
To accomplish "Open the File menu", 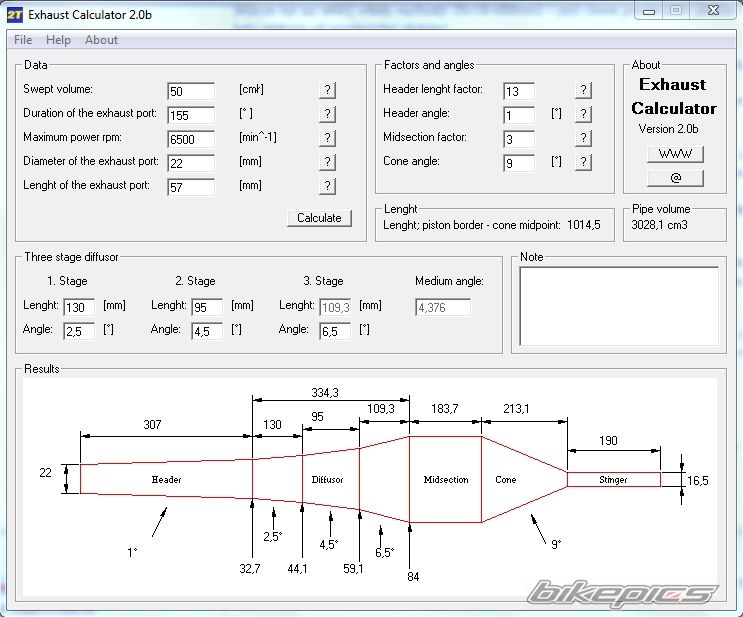I will pos(23,40).
